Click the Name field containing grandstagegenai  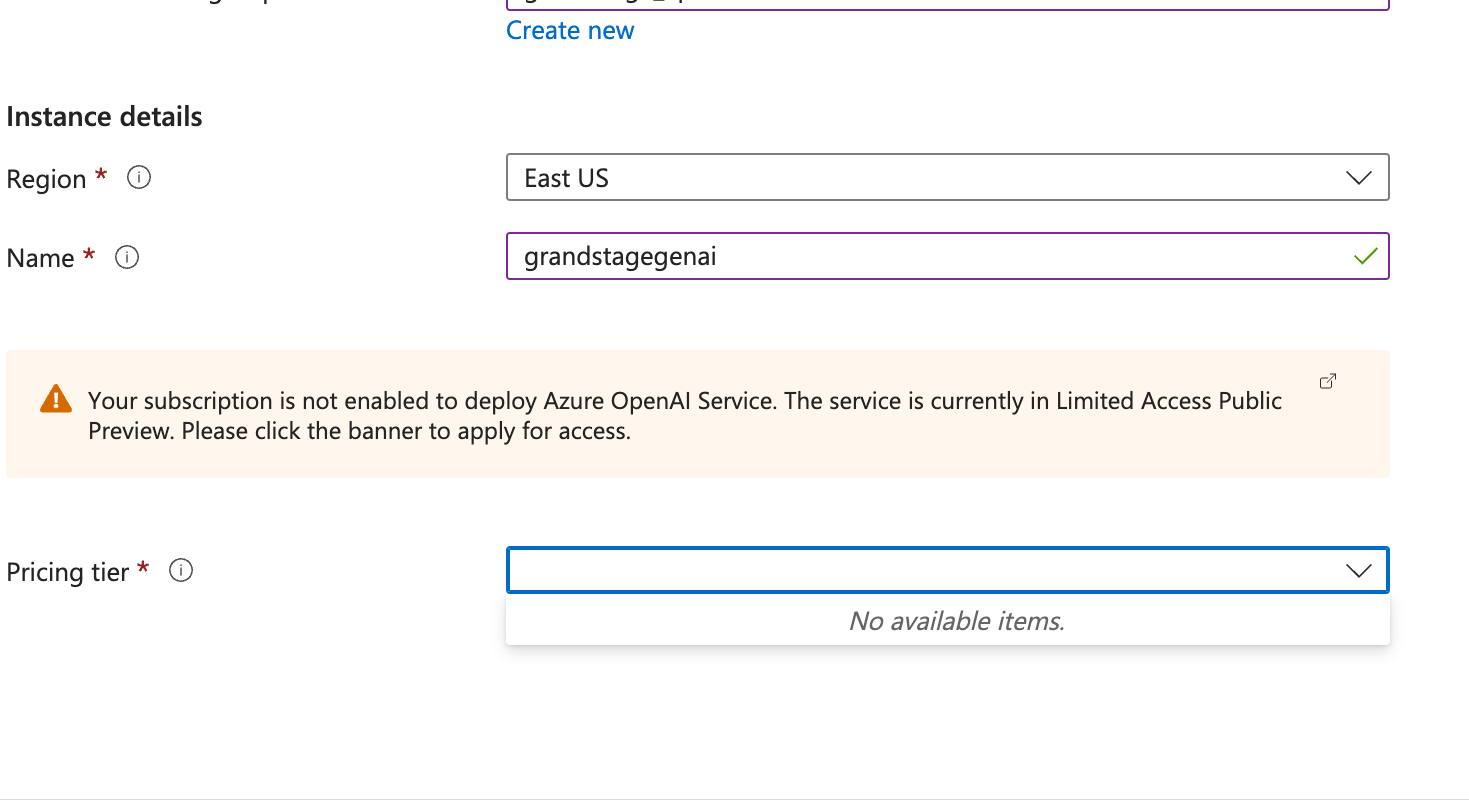tap(947, 256)
